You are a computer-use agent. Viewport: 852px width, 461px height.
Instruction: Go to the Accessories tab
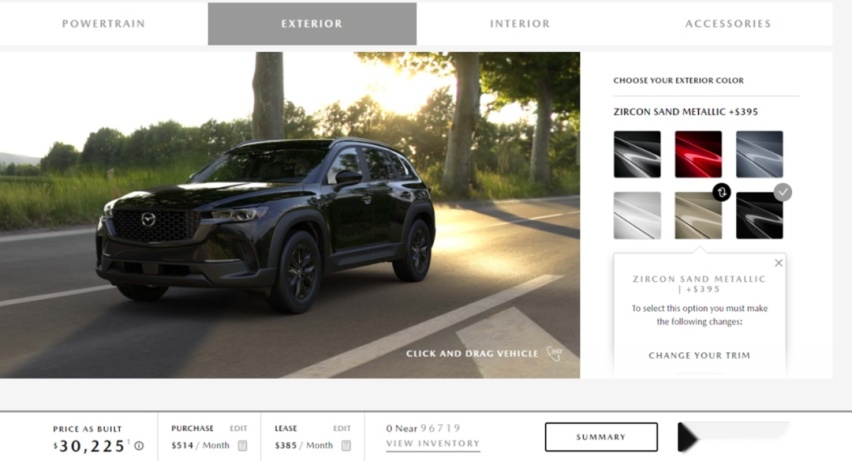click(728, 24)
